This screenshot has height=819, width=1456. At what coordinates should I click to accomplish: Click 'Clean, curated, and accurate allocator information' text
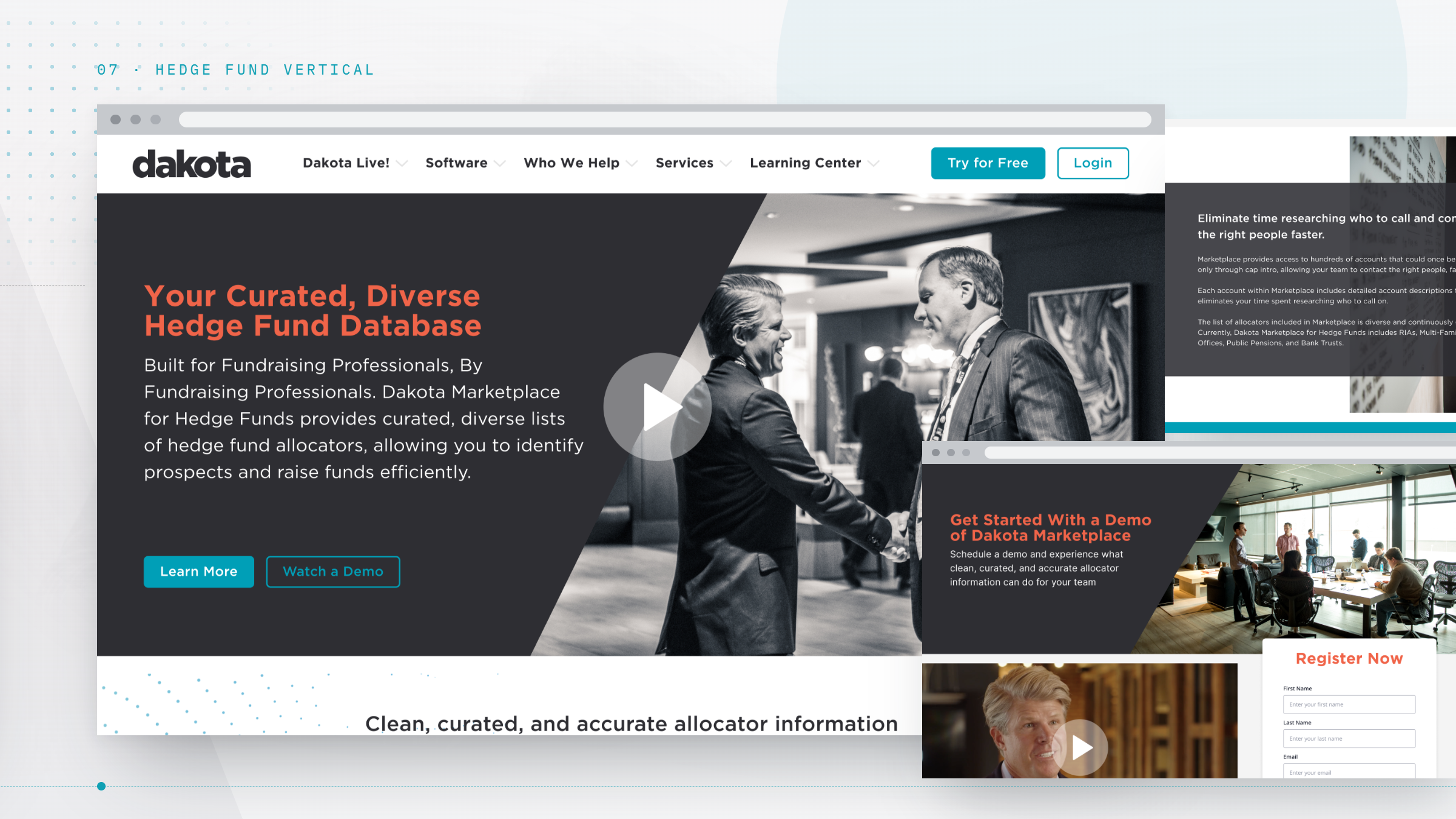tap(632, 723)
